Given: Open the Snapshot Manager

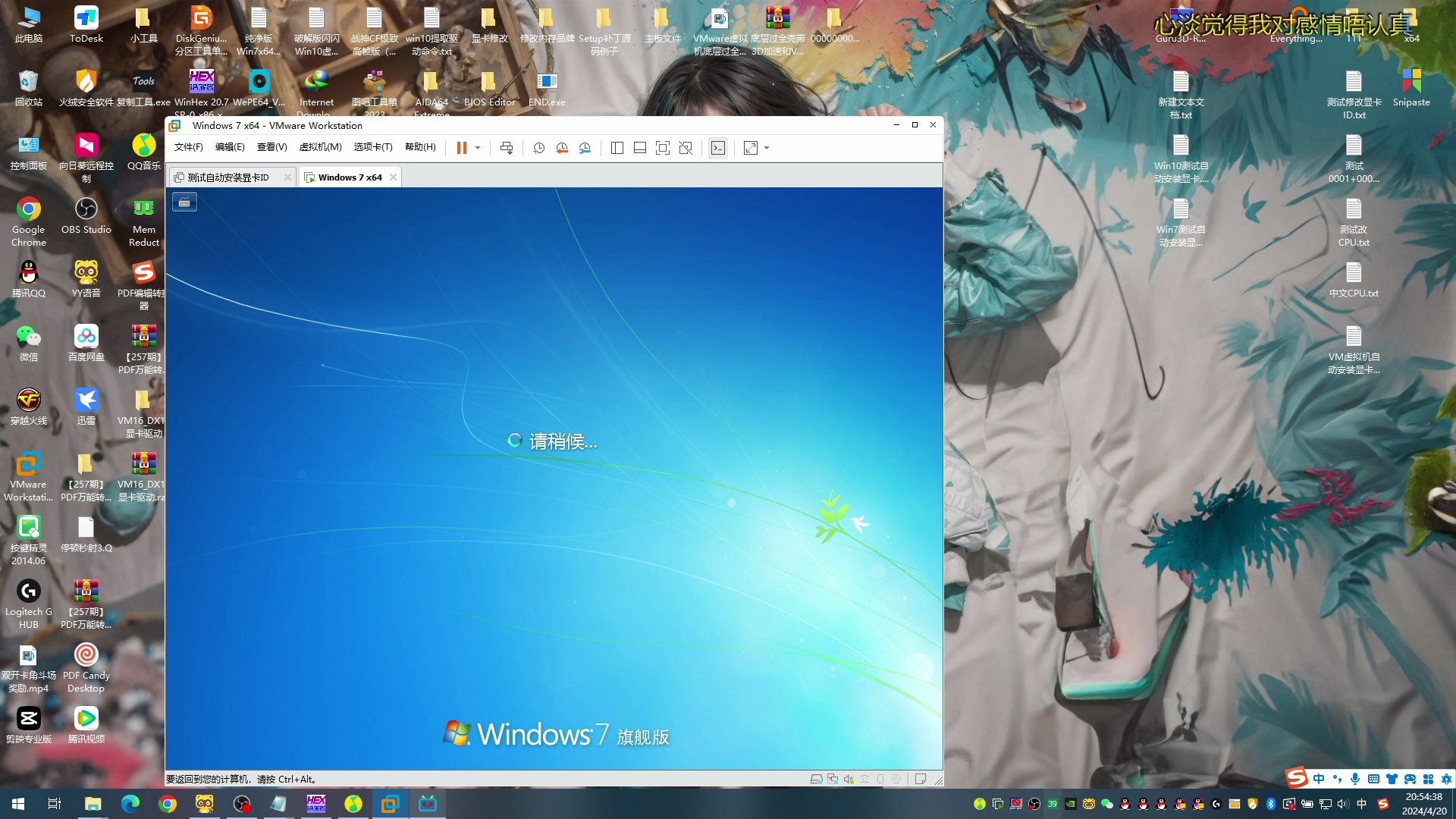Looking at the screenshot, I should click(x=585, y=148).
